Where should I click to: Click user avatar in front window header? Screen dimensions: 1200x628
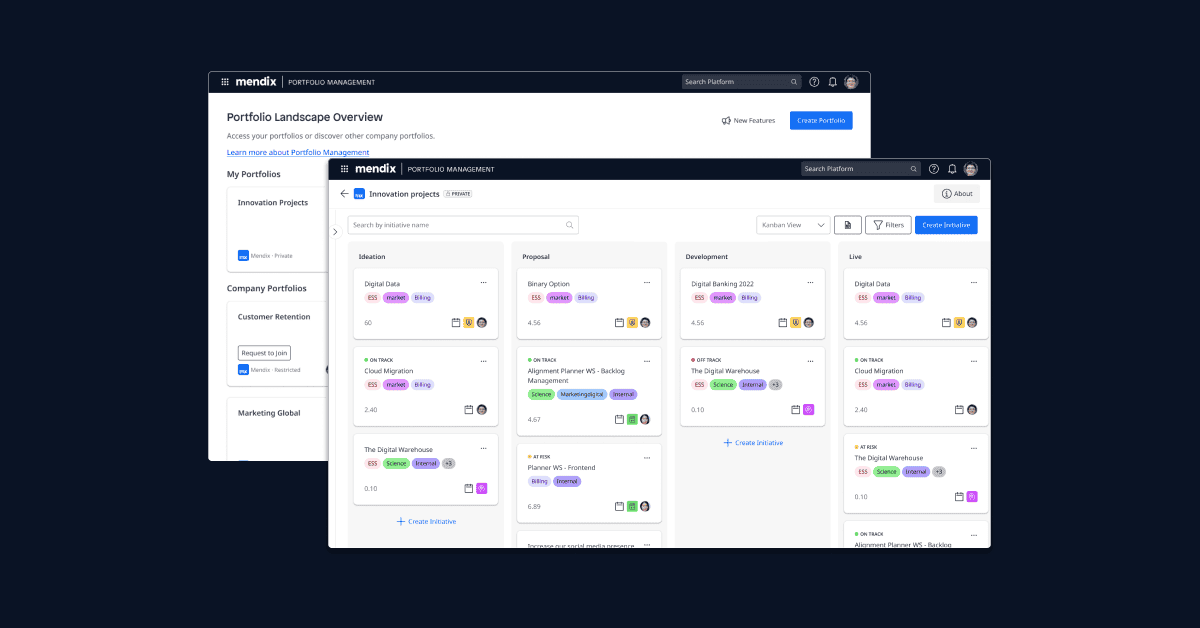tap(970, 169)
